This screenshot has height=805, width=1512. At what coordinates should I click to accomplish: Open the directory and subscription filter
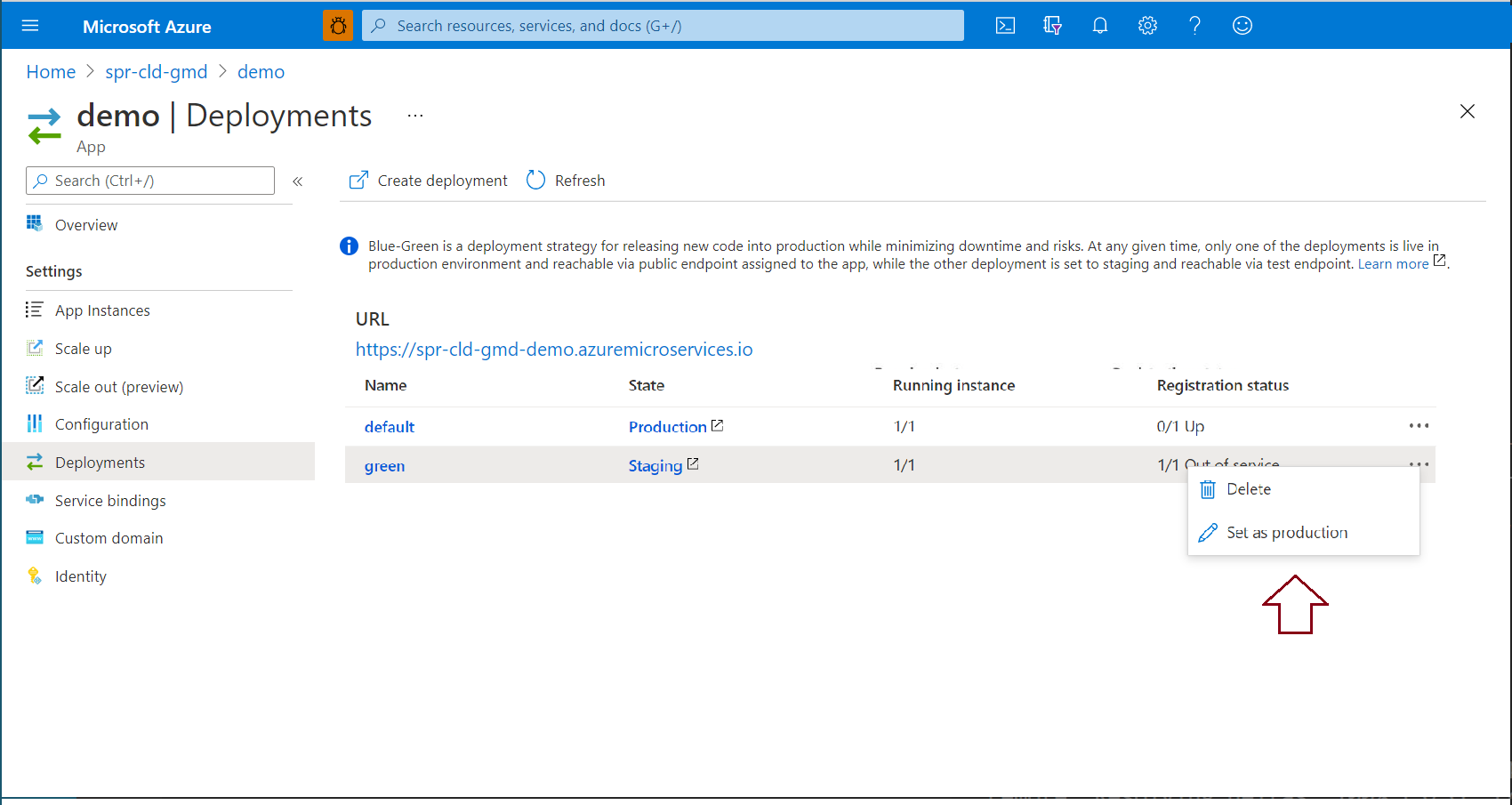tap(1052, 25)
